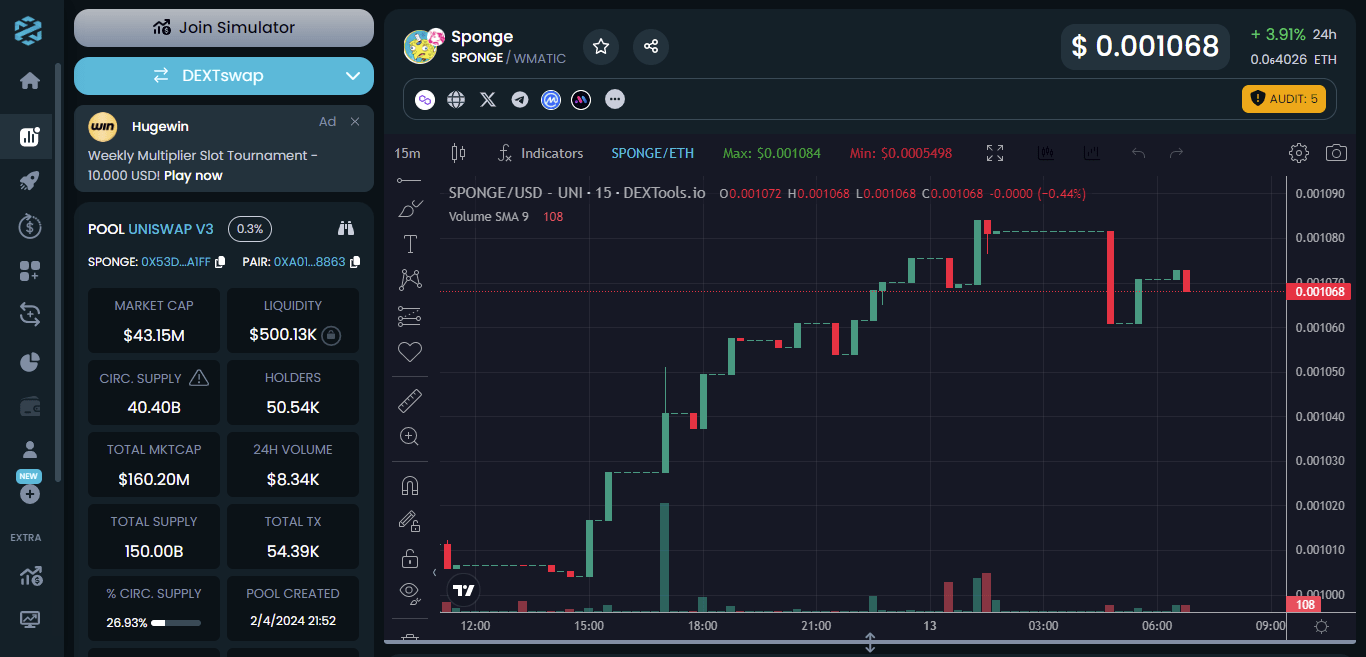Toggle fullscreen chart mode
The height and width of the screenshot is (657, 1366).
[995, 153]
